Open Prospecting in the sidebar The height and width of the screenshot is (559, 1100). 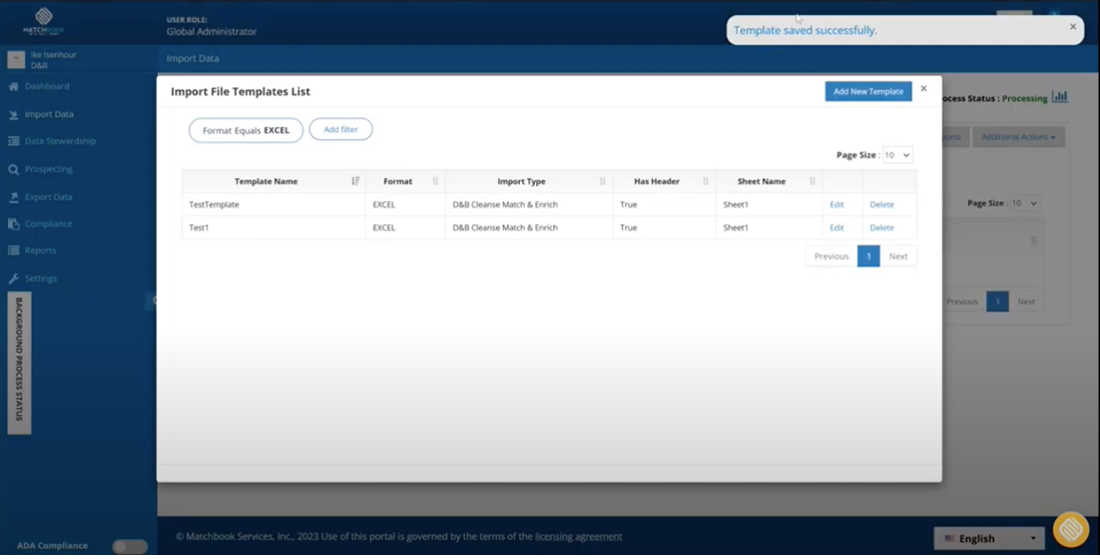(48, 169)
